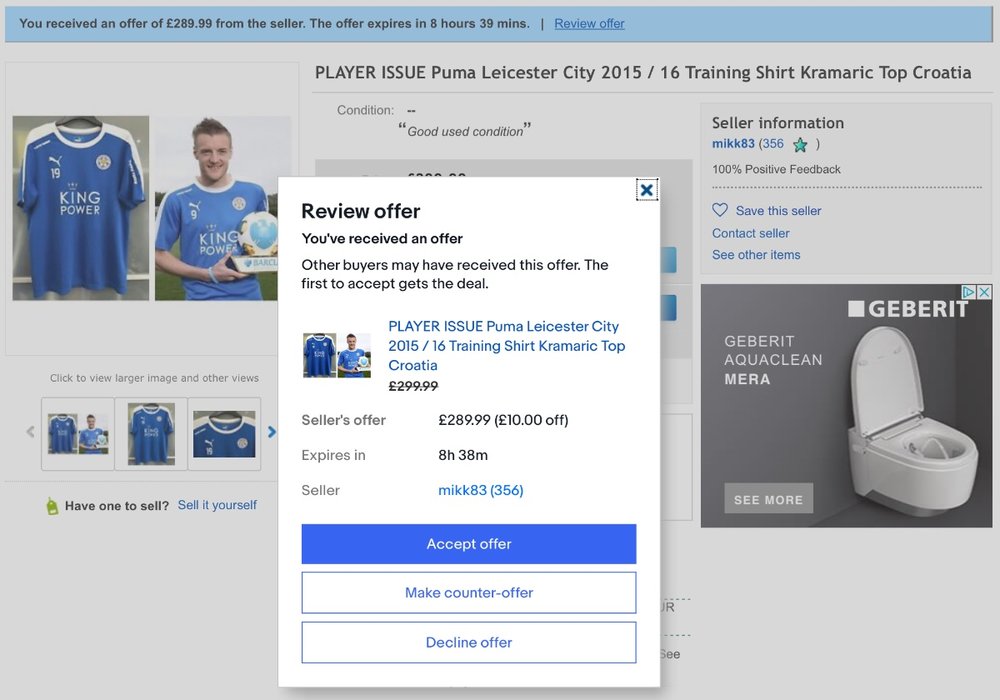Close the Geberit ad with X icon
Image resolution: width=1000 pixels, height=700 pixels.
pyautogui.click(x=984, y=292)
